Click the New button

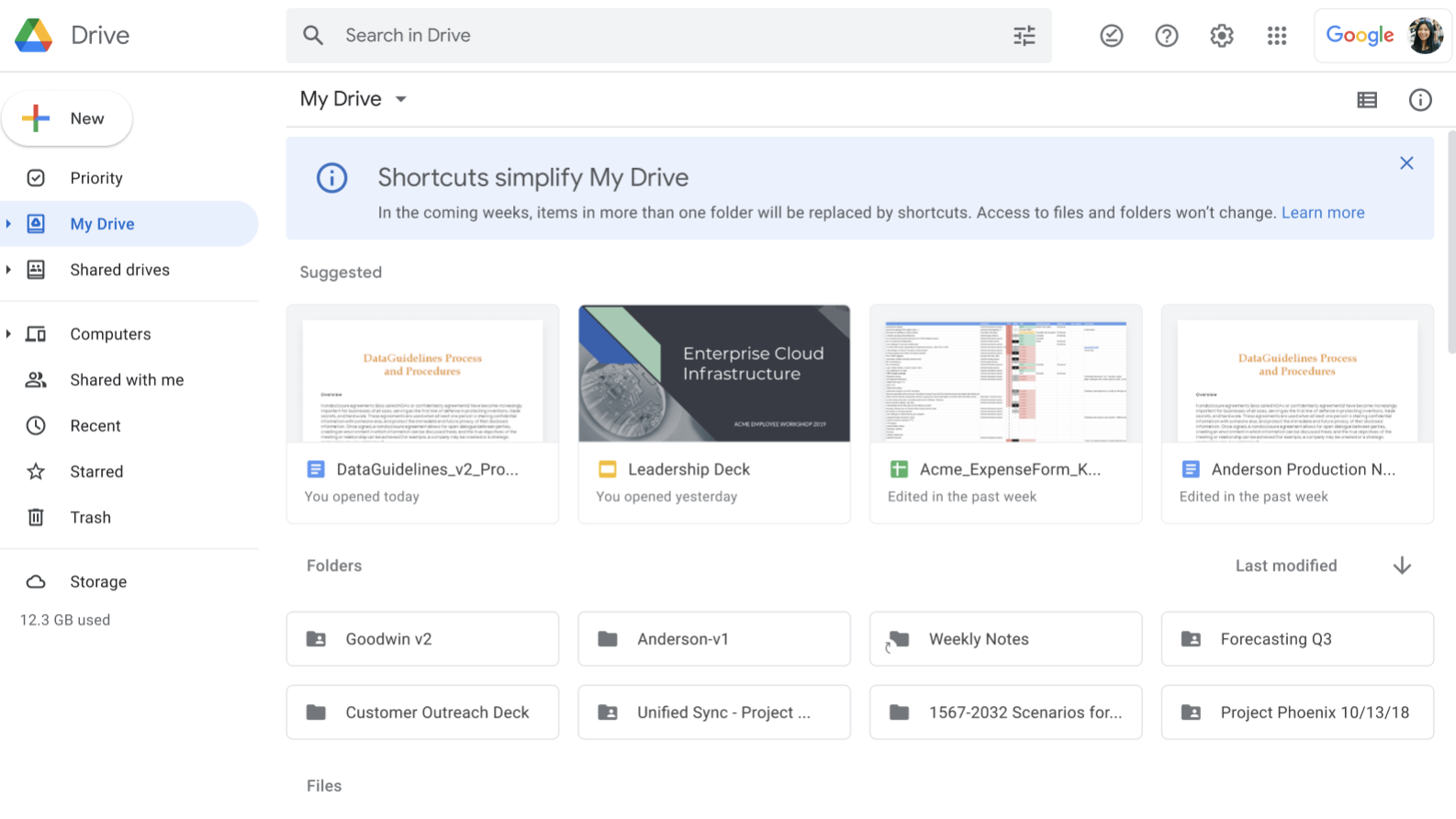67,118
